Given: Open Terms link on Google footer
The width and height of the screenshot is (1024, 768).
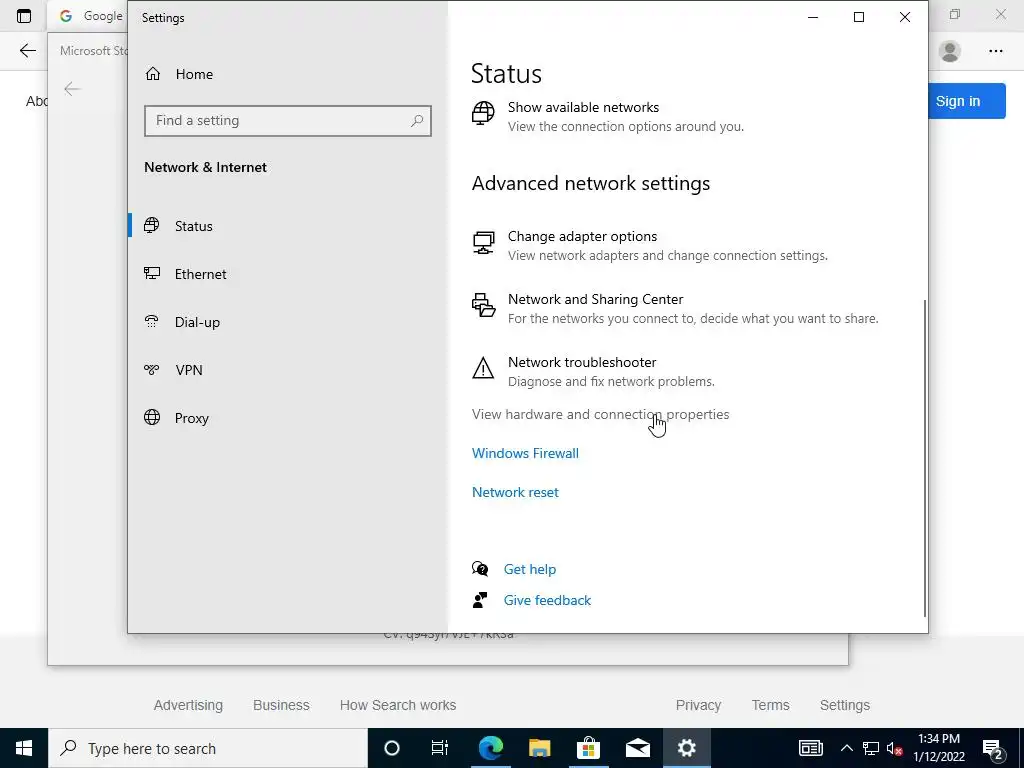Looking at the screenshot, I should coord(771,705).
